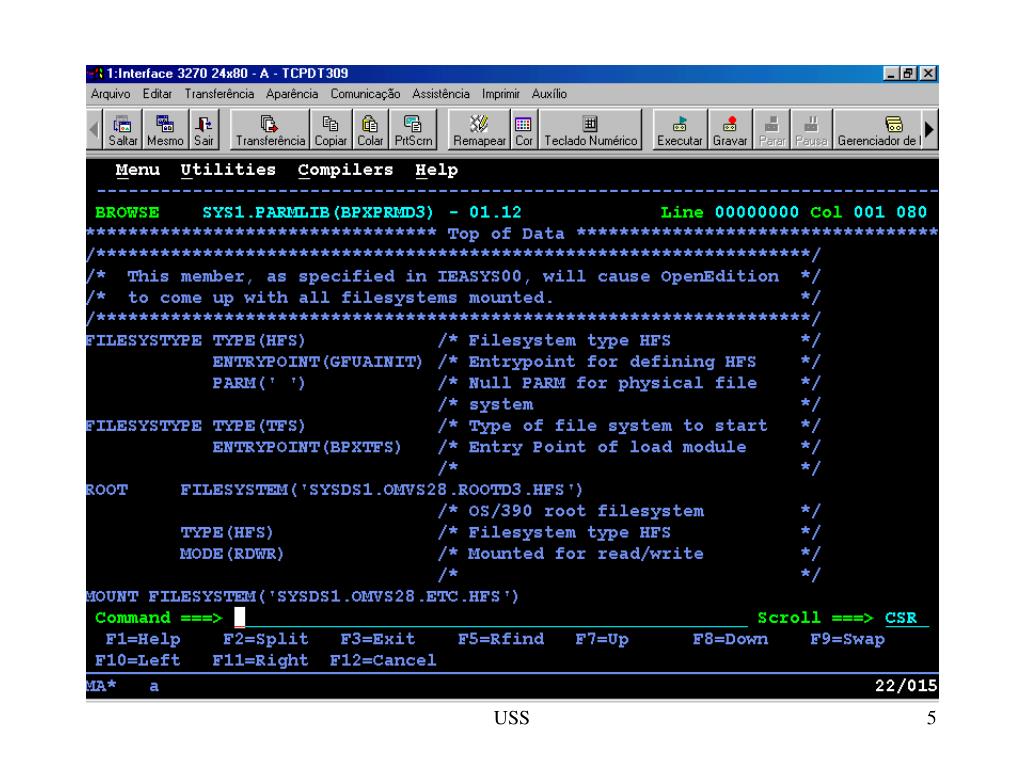Click the MA* status indicator
The width and height of the screenshot is (1024, 768).
[101, 686]
